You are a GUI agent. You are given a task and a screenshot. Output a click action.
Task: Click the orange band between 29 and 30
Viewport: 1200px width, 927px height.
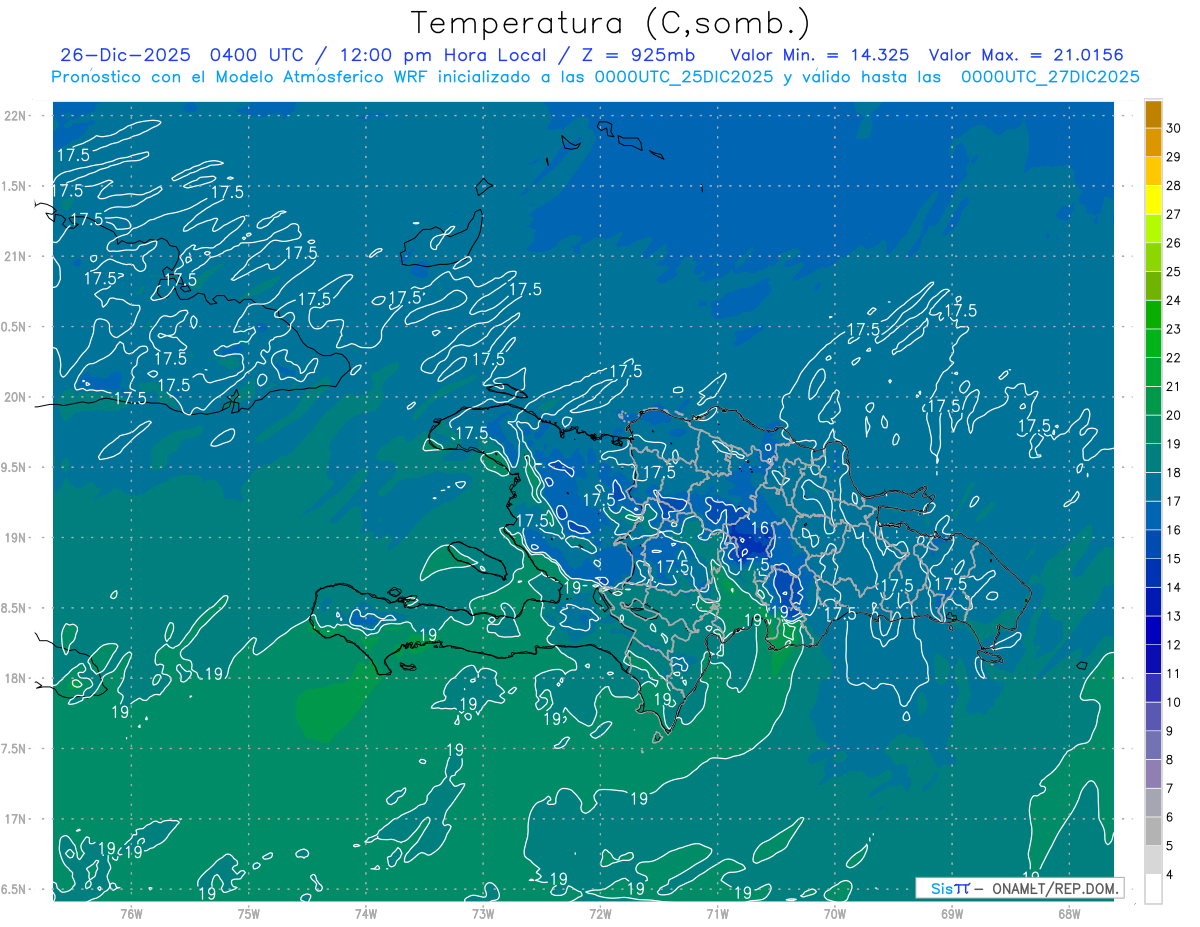coord(1153,143)
